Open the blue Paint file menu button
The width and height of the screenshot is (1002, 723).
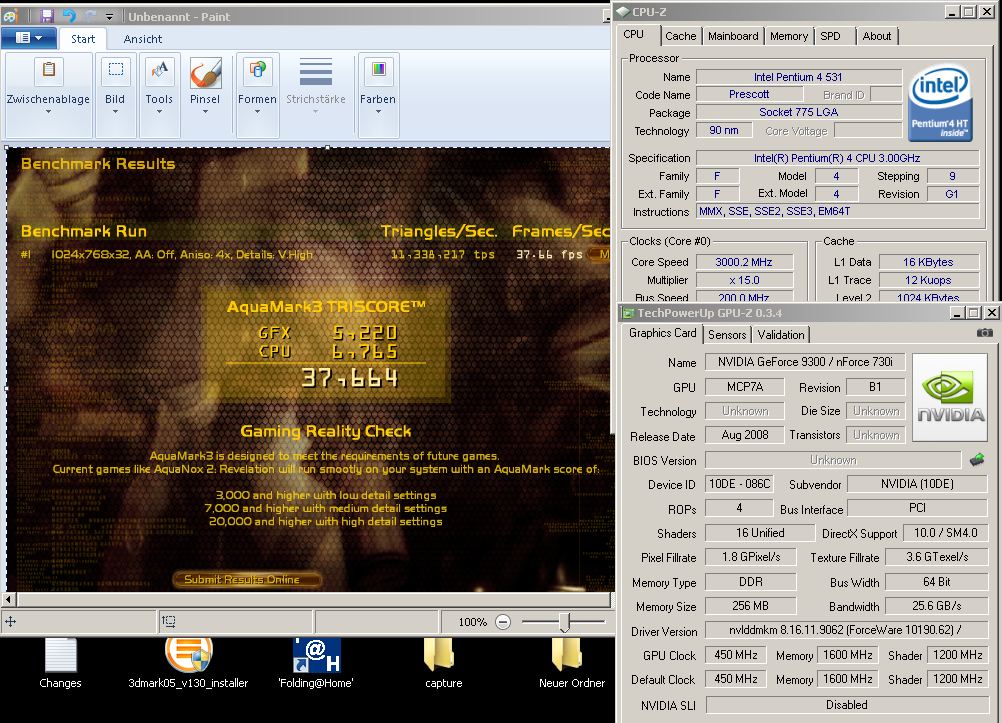pos(29,38)
